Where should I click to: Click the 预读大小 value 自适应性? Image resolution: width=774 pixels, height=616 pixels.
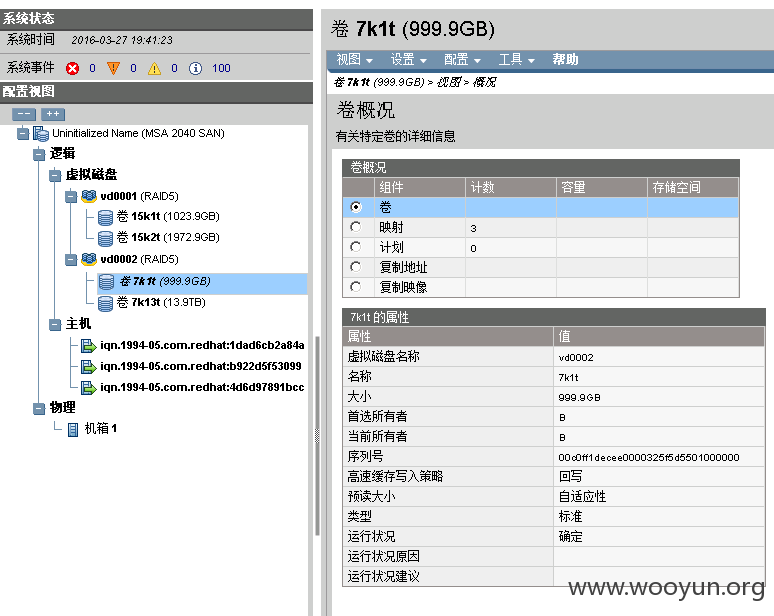pos(582,497)
